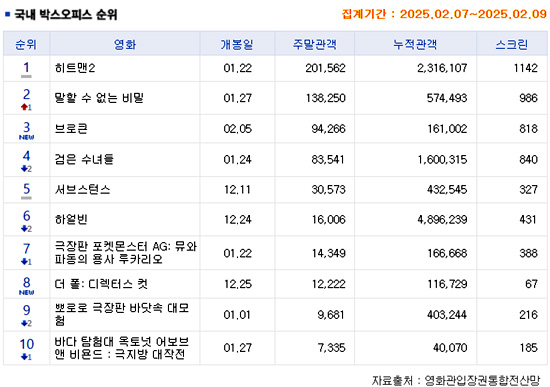Open the movie title 말할 수 없는 비밀
The image size is (550, 387).
coord(99,98)
